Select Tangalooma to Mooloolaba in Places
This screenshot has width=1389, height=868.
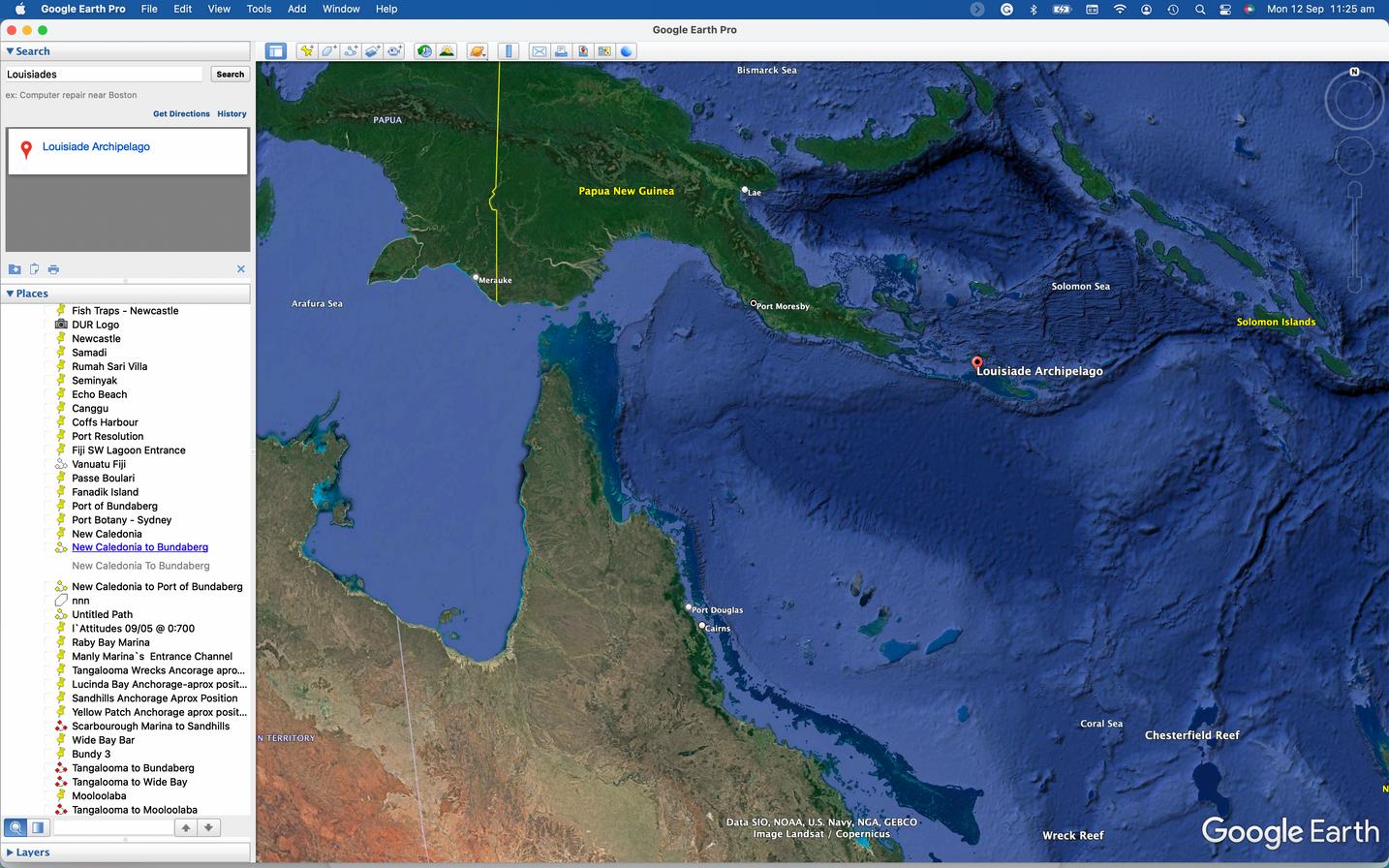coord(135,810)
